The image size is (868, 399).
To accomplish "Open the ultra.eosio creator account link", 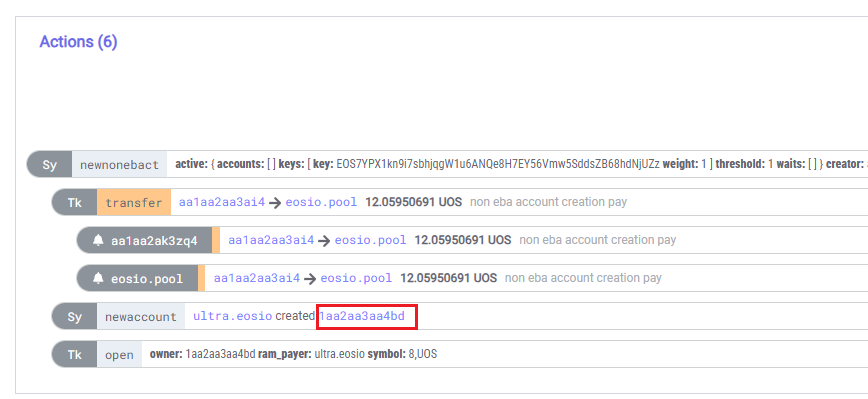I will pos(232,317).
